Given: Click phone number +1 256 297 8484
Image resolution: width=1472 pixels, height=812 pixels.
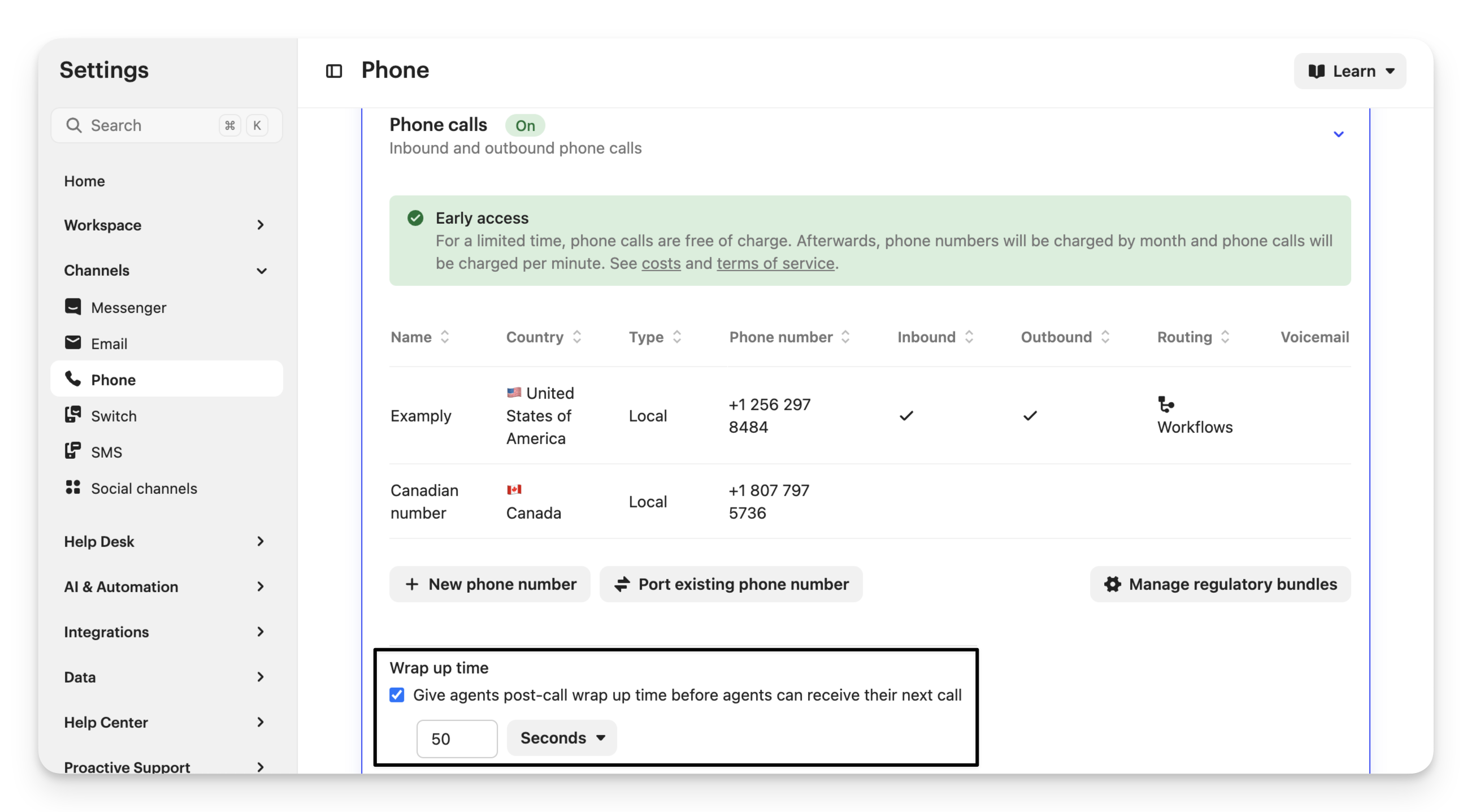Looking at the screenshot, I should (769, 415).
